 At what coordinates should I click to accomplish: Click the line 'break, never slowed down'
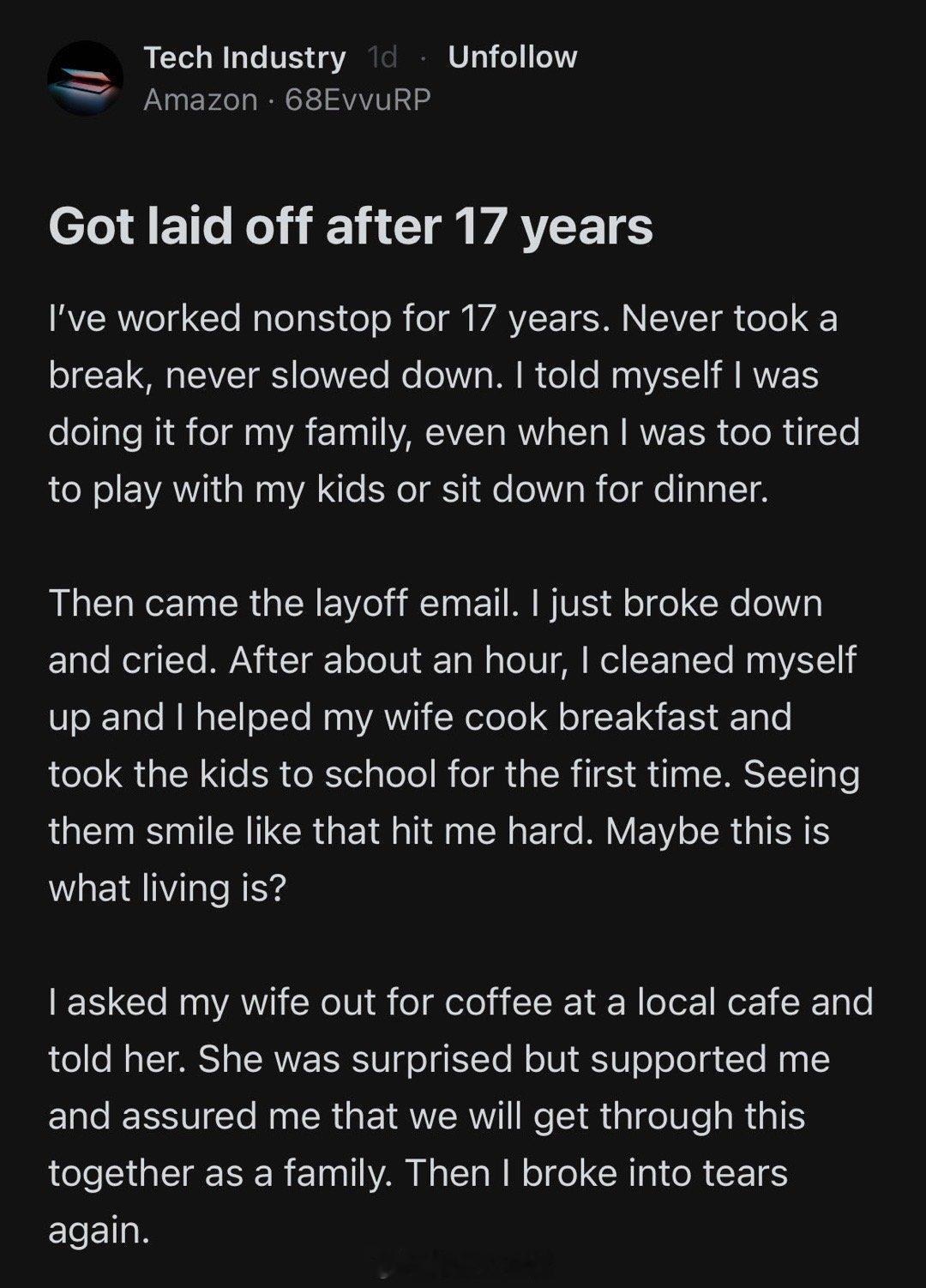(x=274, y=376)
